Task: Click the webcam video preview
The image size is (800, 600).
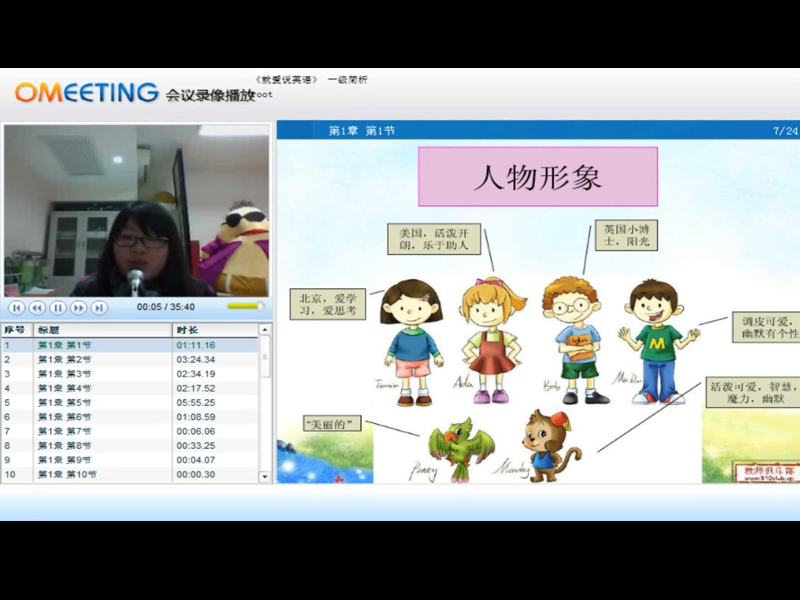Action: tap(136, 210)
